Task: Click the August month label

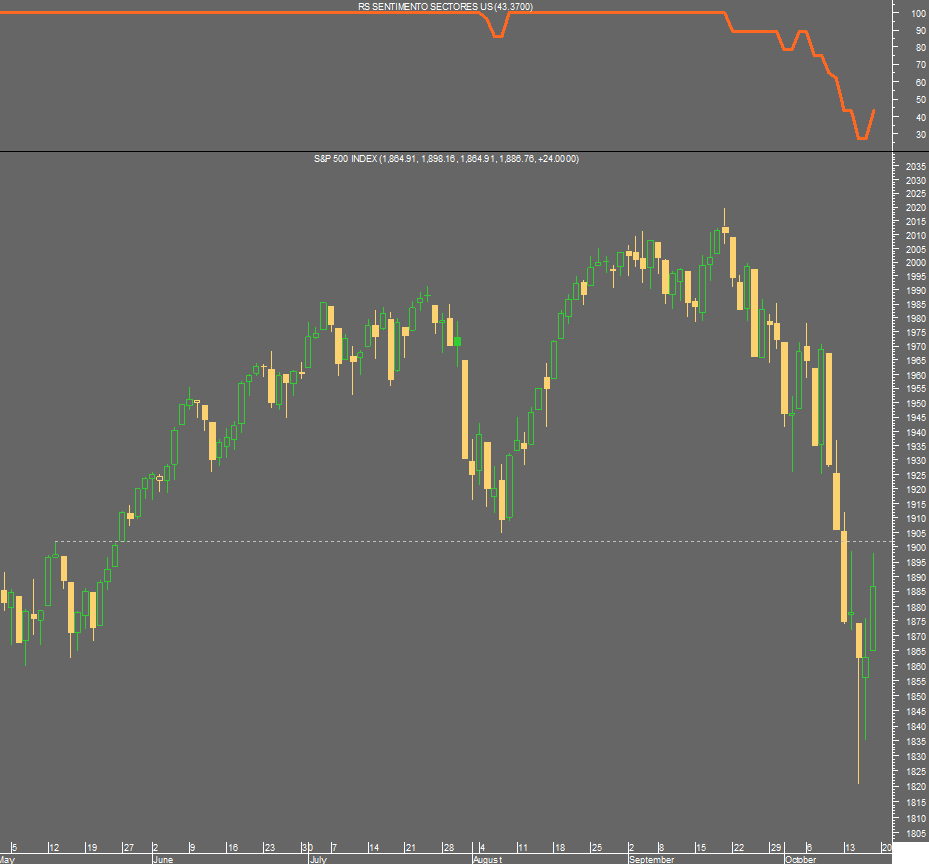Action: (x=488, y=859)
